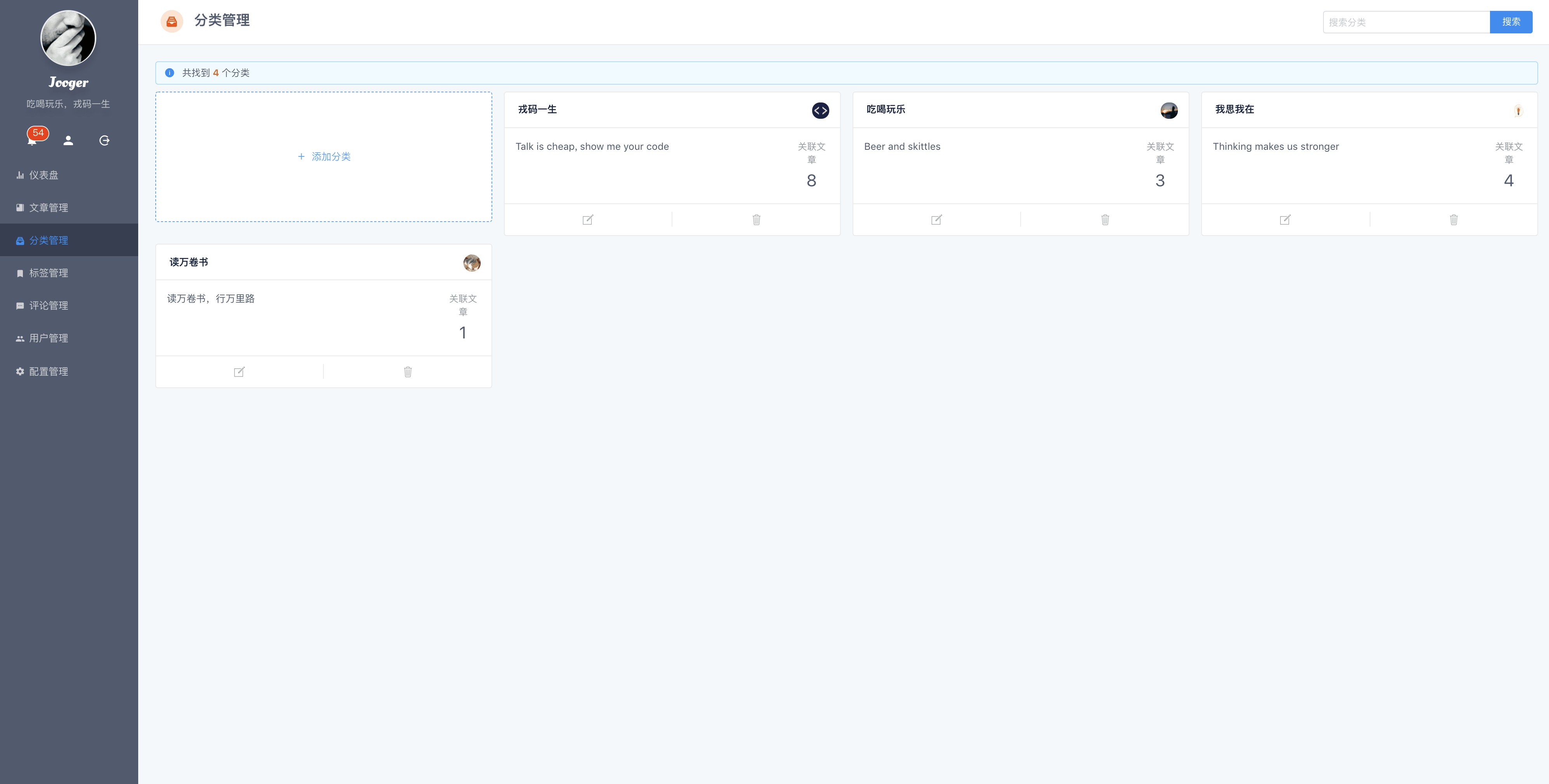Image resolution: width=1549 pixels, height=784 pixels.
Task: Edit the 戎码一生 category
Action: (x=587, y=219)
